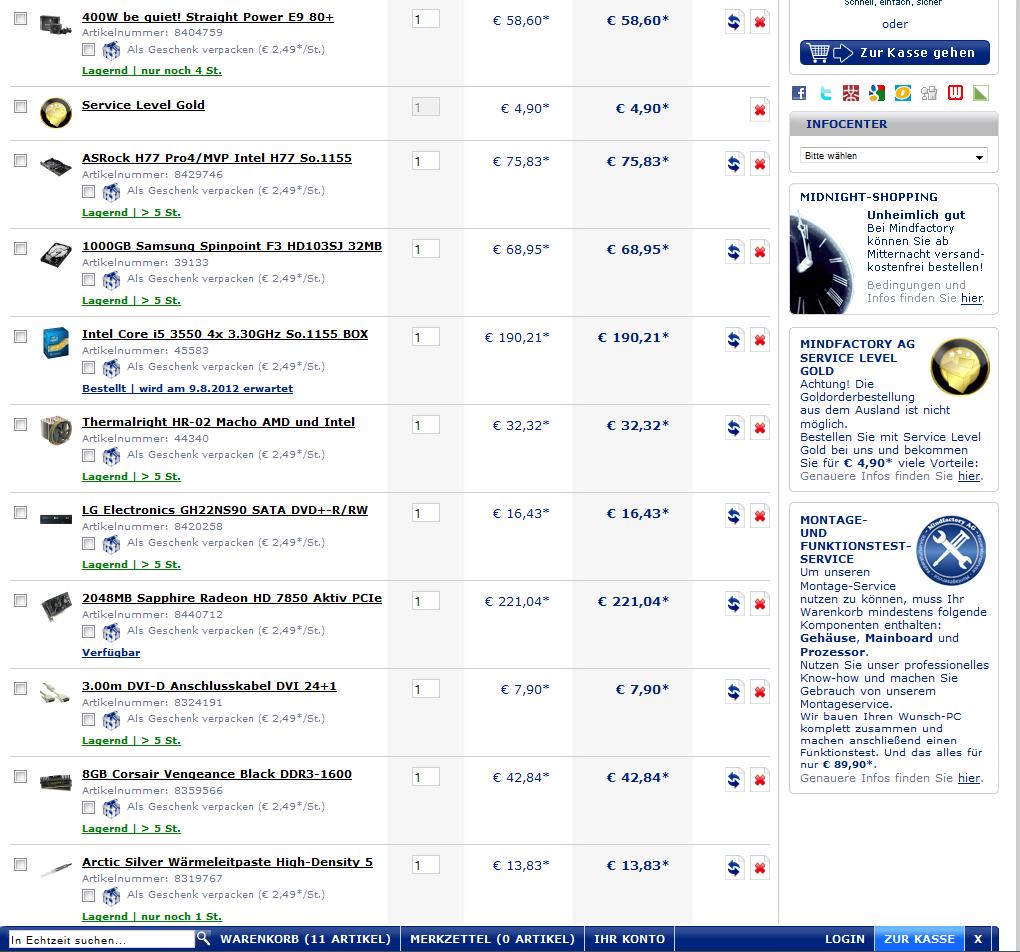The width and height of the screenshot is (1020, 952).
Task: Open 1000GB Samsung Spinpoint F3 product link
Action: click(232, 246)
